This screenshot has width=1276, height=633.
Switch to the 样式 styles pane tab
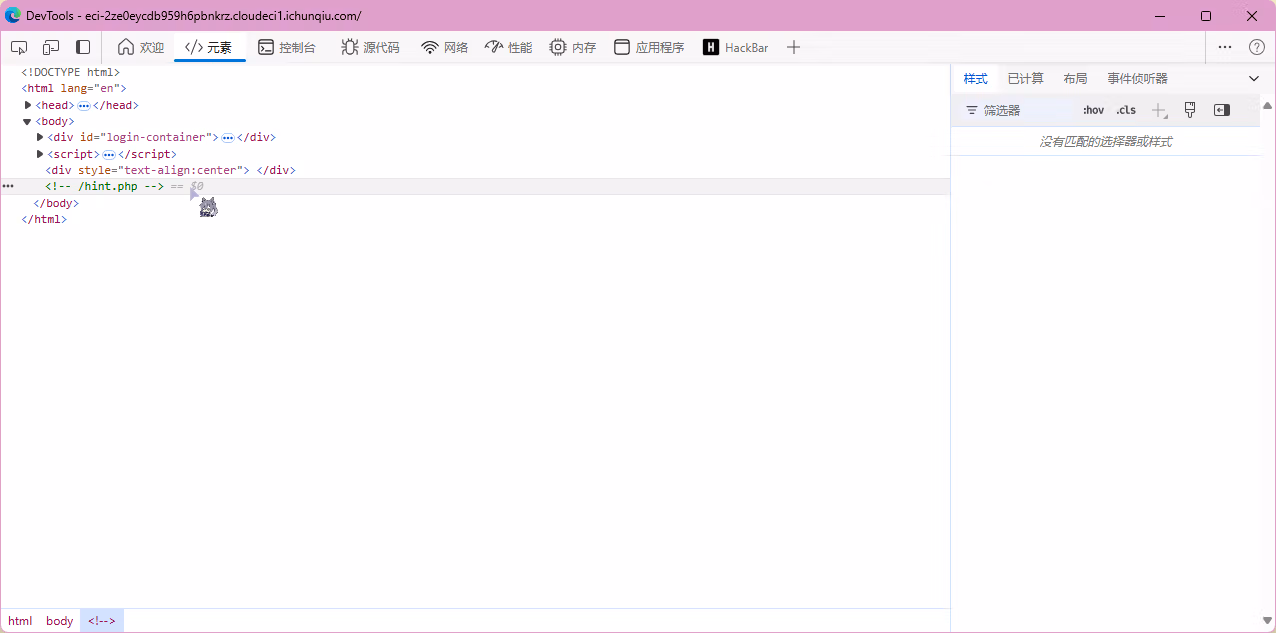tap(975, 79)
